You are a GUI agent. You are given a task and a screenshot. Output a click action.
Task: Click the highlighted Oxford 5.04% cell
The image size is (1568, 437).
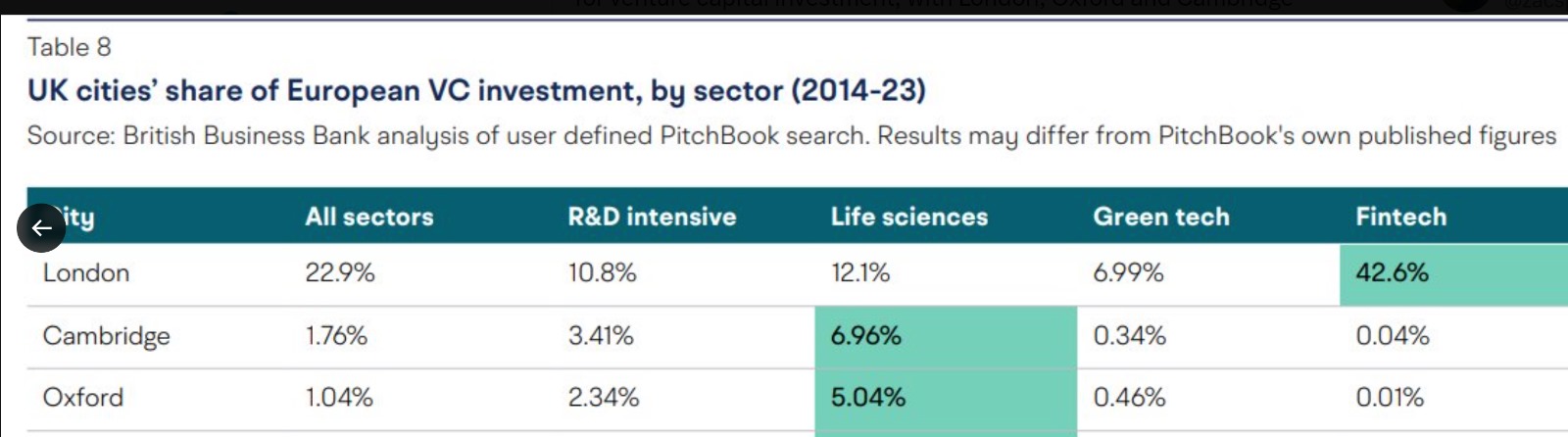point(946,400)
